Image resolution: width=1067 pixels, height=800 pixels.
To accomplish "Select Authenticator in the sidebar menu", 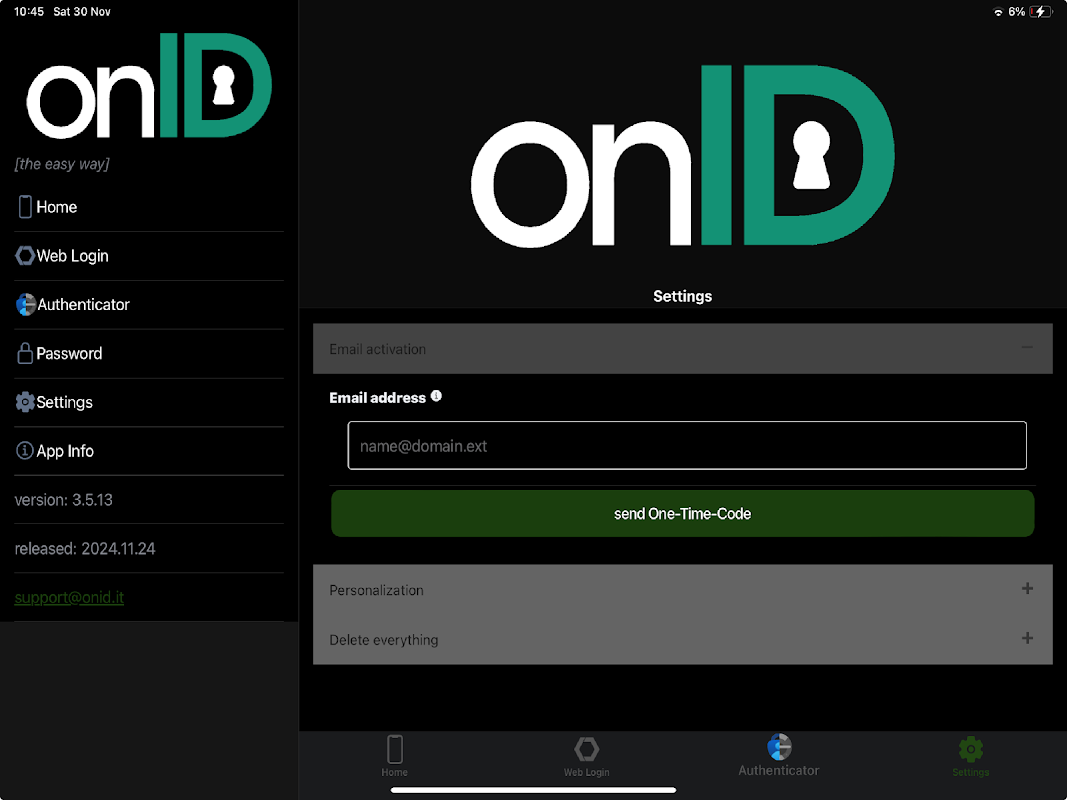I will pos(148,305).
